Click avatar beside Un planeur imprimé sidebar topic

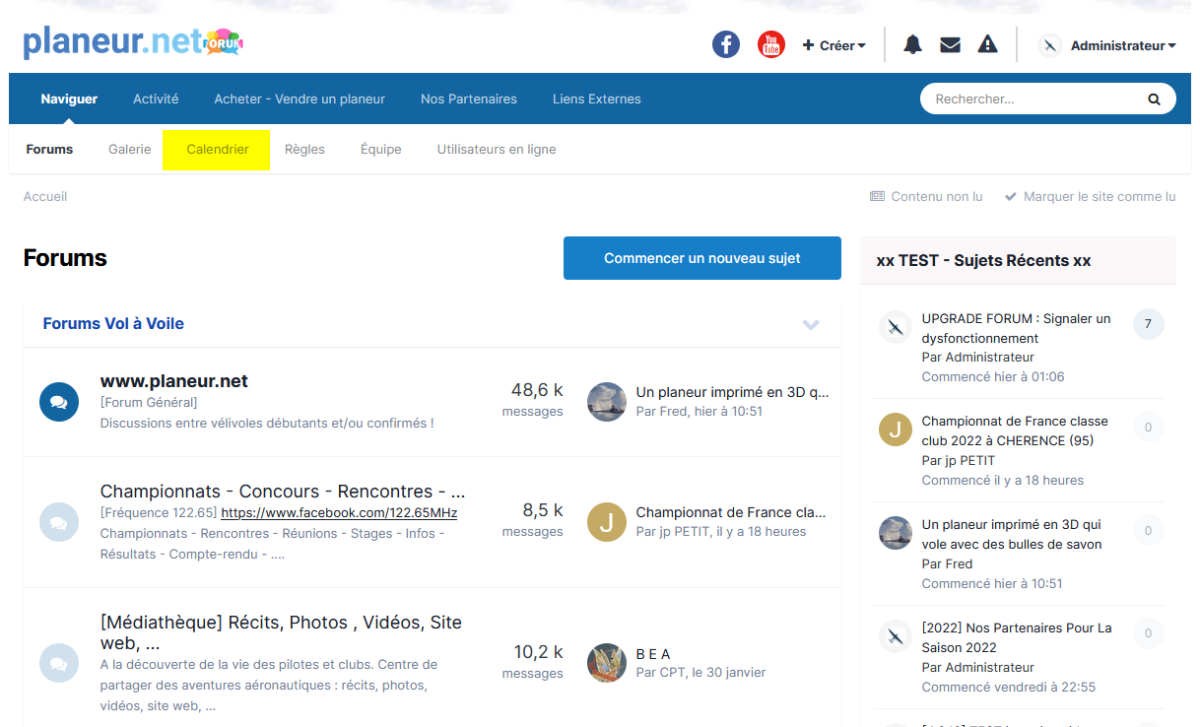pyautogui.click(x=895, y=532)
